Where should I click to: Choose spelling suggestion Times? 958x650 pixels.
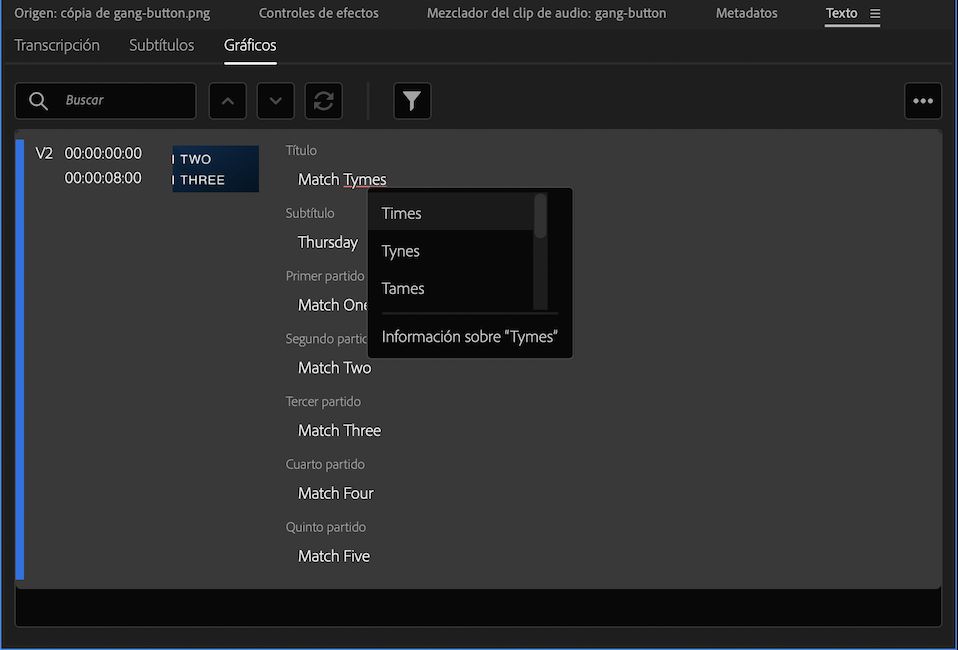click(x=451, y=213)
